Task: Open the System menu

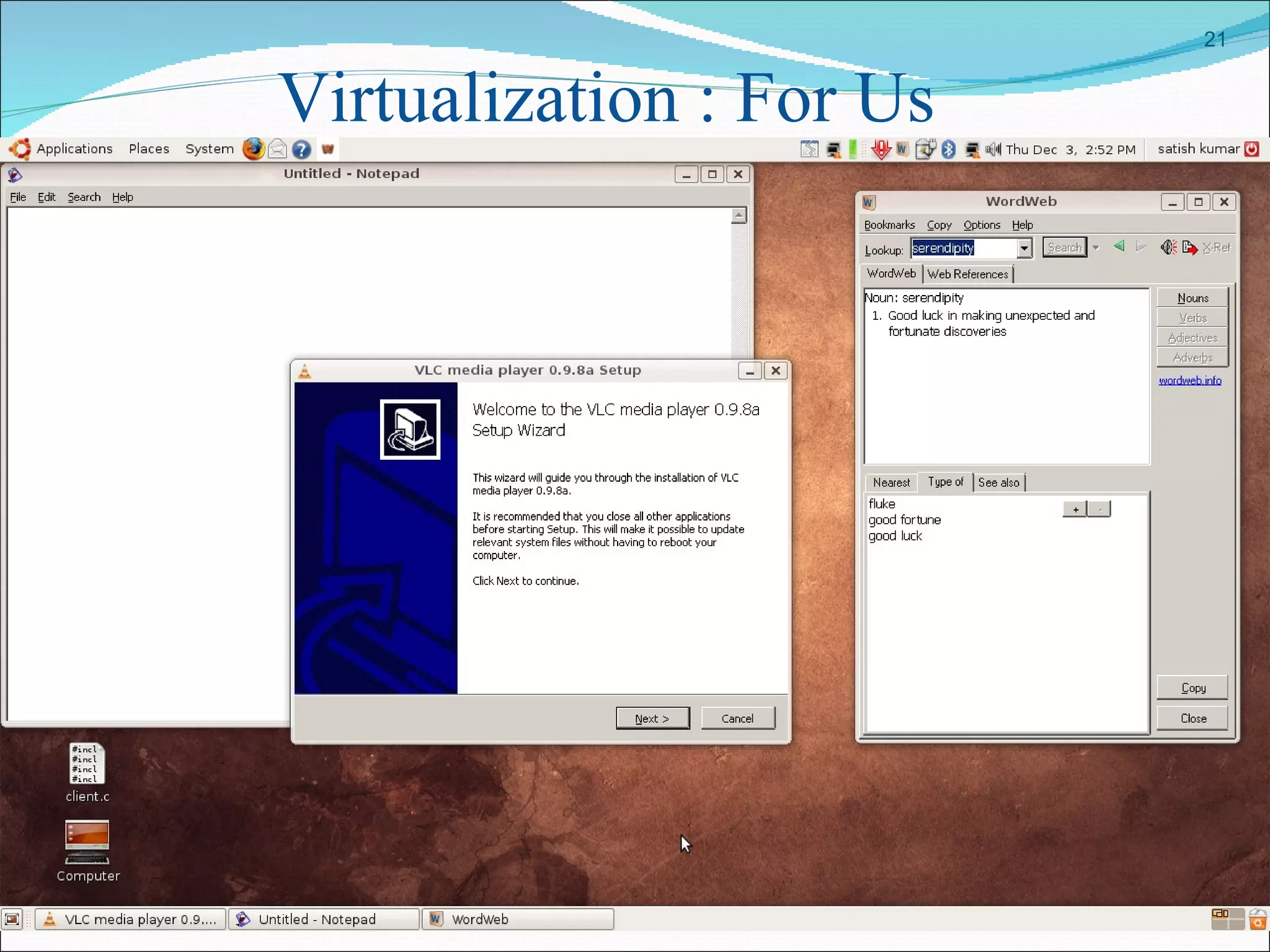Action: click(210, 149)
